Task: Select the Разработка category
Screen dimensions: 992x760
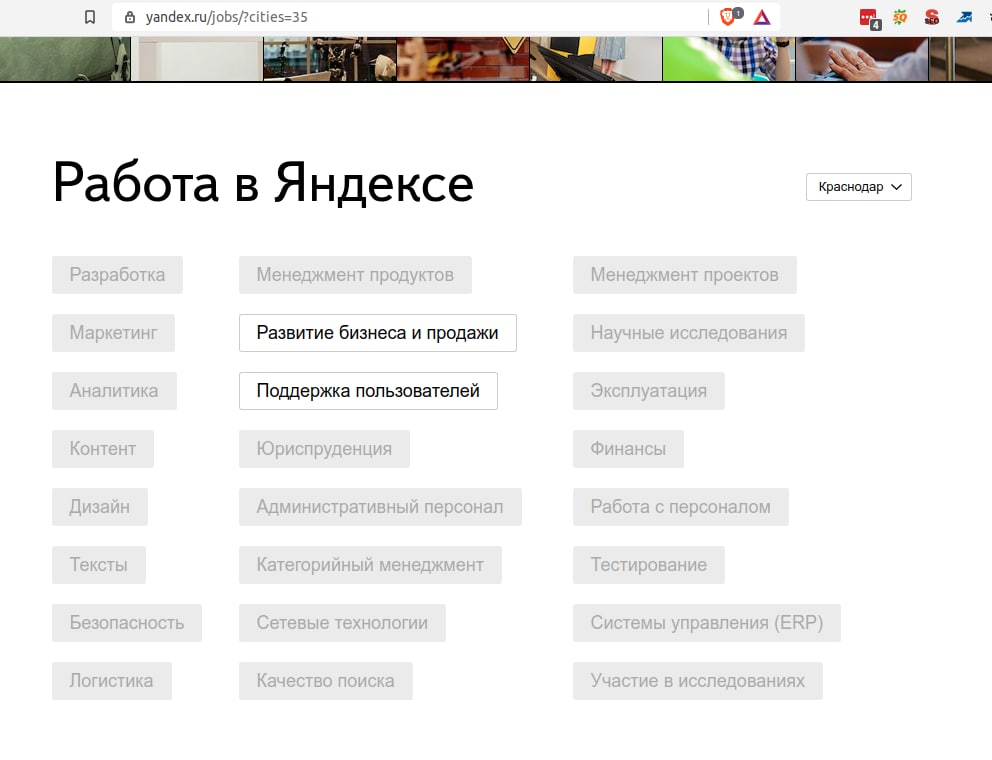Action: tap(117, 275)
